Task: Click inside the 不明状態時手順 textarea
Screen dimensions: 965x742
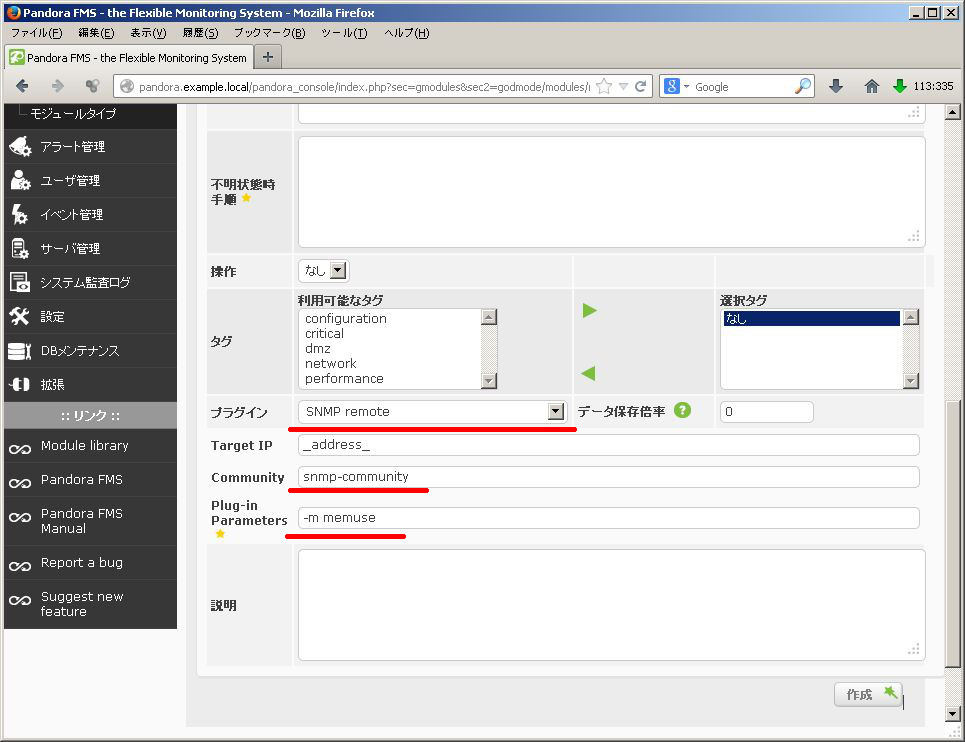Action: [611, 191]
